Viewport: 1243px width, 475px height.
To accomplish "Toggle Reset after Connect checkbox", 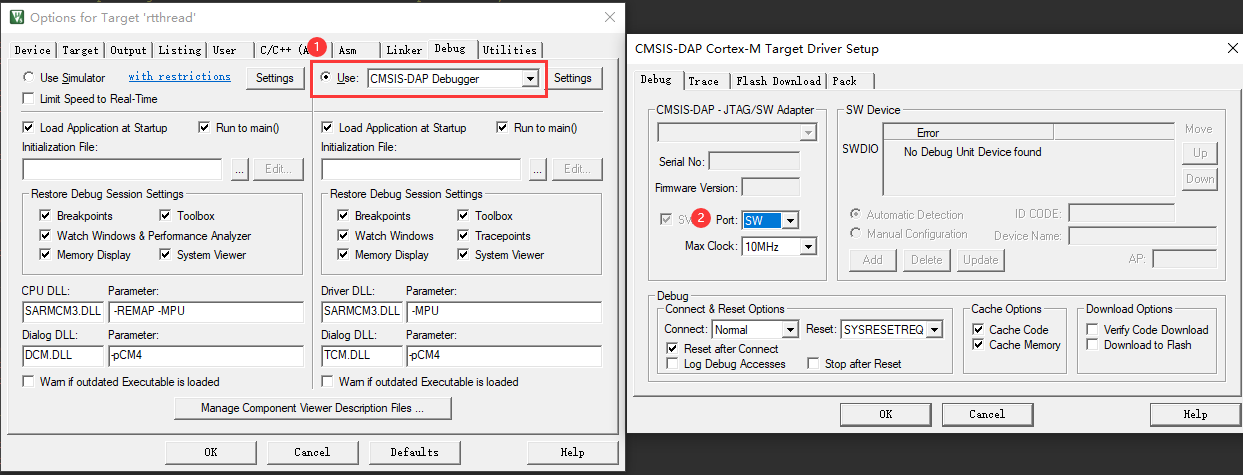I will click(x=673, y=348).
